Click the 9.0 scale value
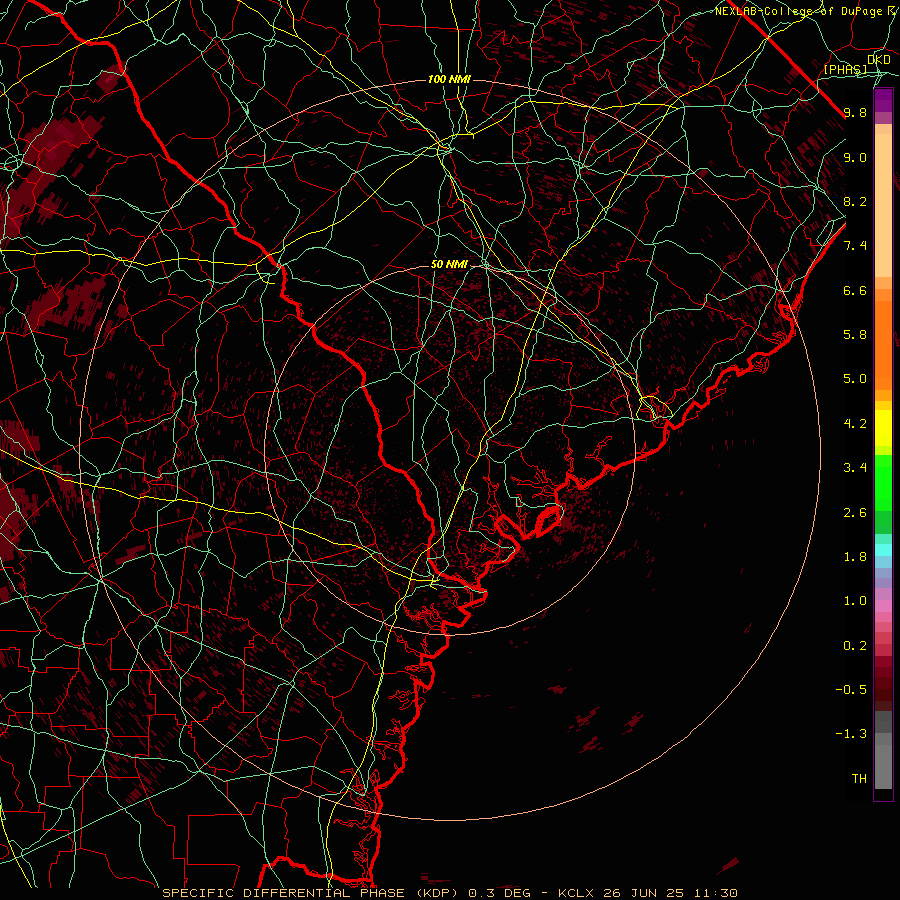 point(855,157)
